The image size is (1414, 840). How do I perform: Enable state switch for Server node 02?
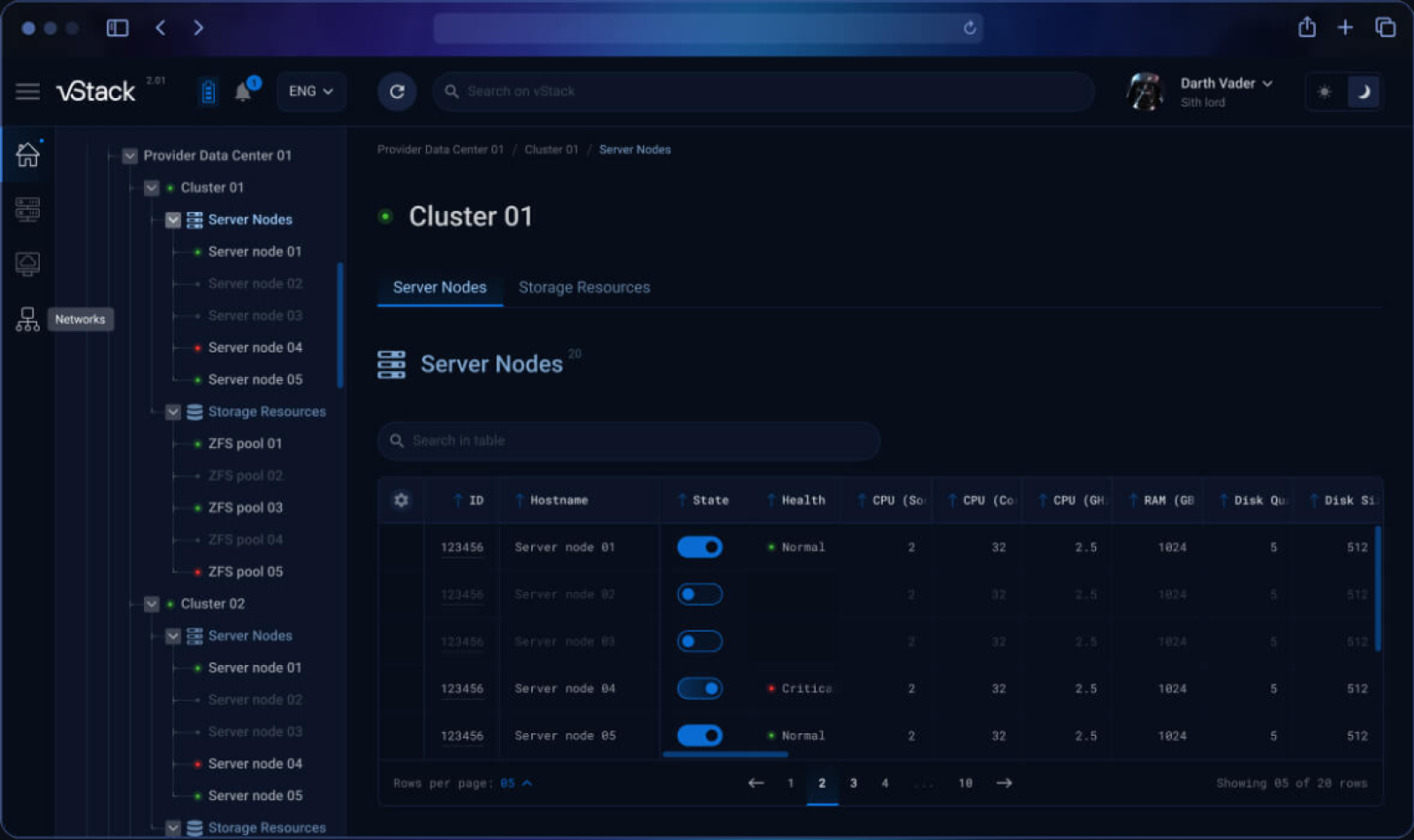[x=699, y=594]
